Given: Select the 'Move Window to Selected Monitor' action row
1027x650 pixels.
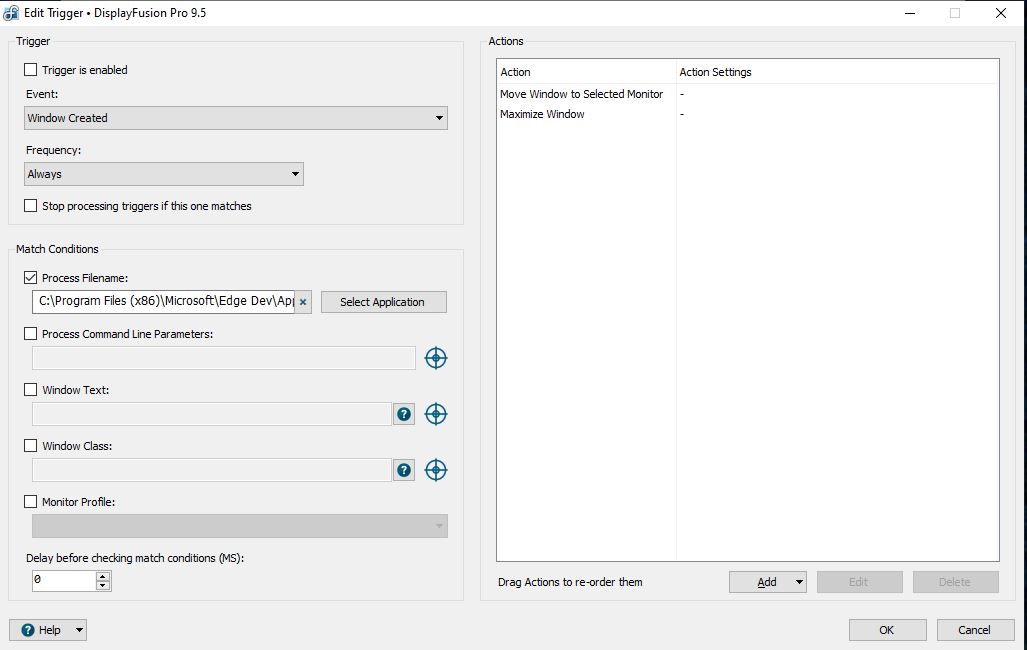Looking at the screenshot, I should pyautogui.click(x=581, y=94).
